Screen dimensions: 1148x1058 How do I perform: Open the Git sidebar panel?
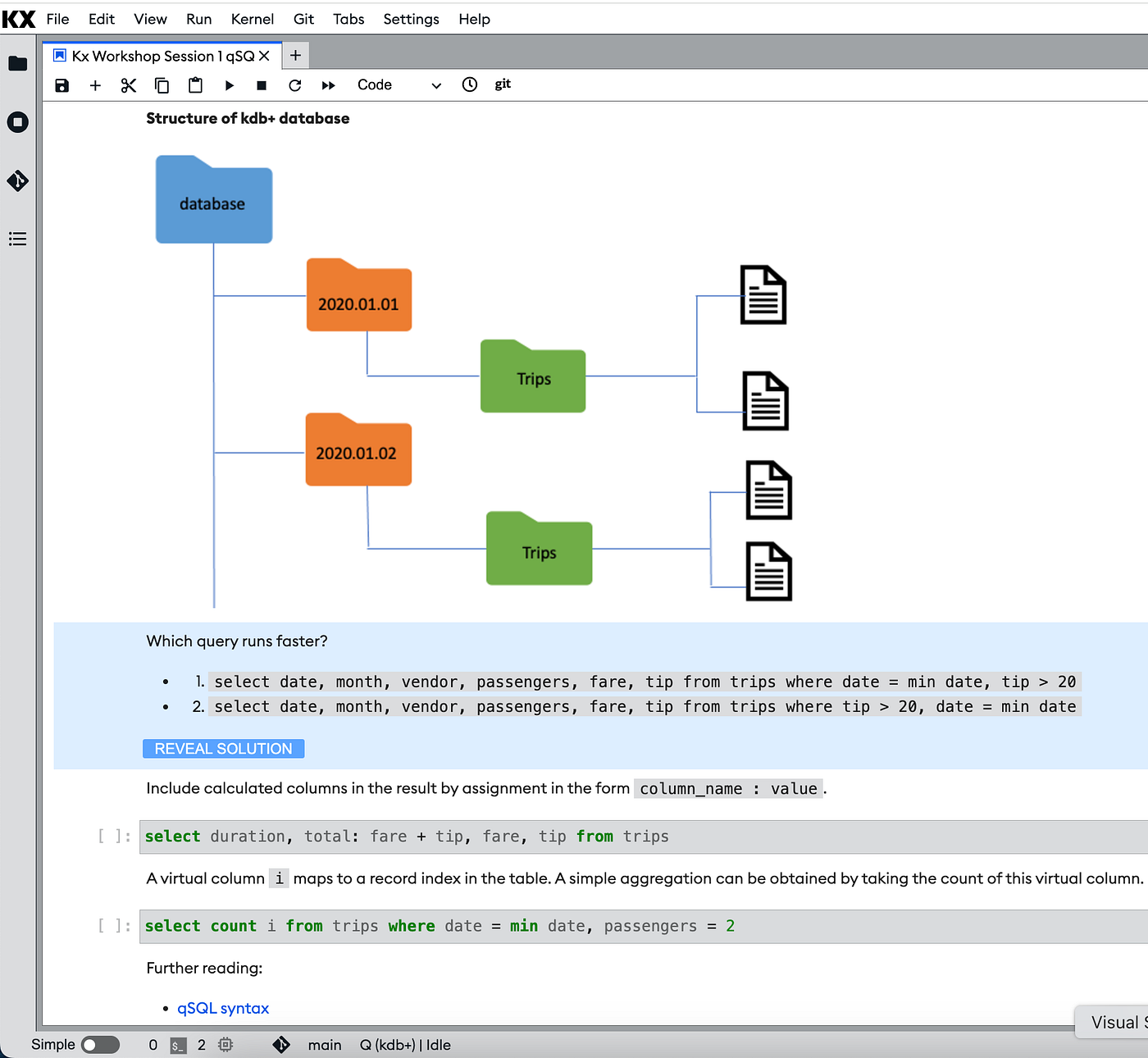18,180
